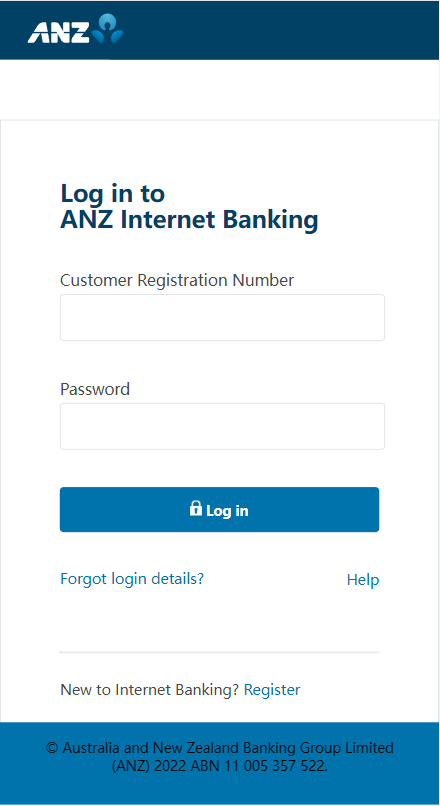
Task: Click the "(ANZ) 2022" footer text
Action: tap(150, 766)
